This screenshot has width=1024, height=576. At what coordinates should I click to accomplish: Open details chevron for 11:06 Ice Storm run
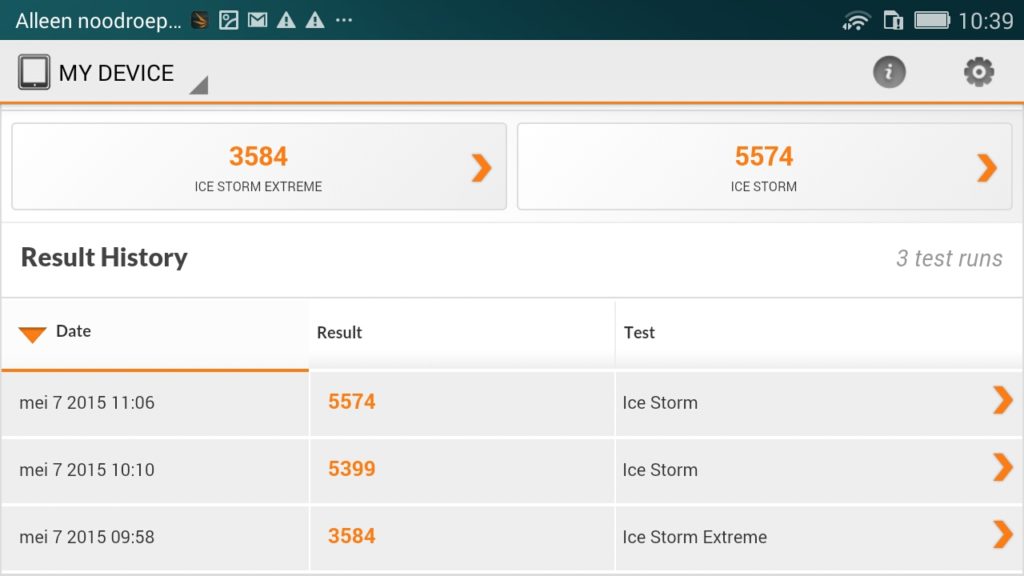coord(1002,400)
